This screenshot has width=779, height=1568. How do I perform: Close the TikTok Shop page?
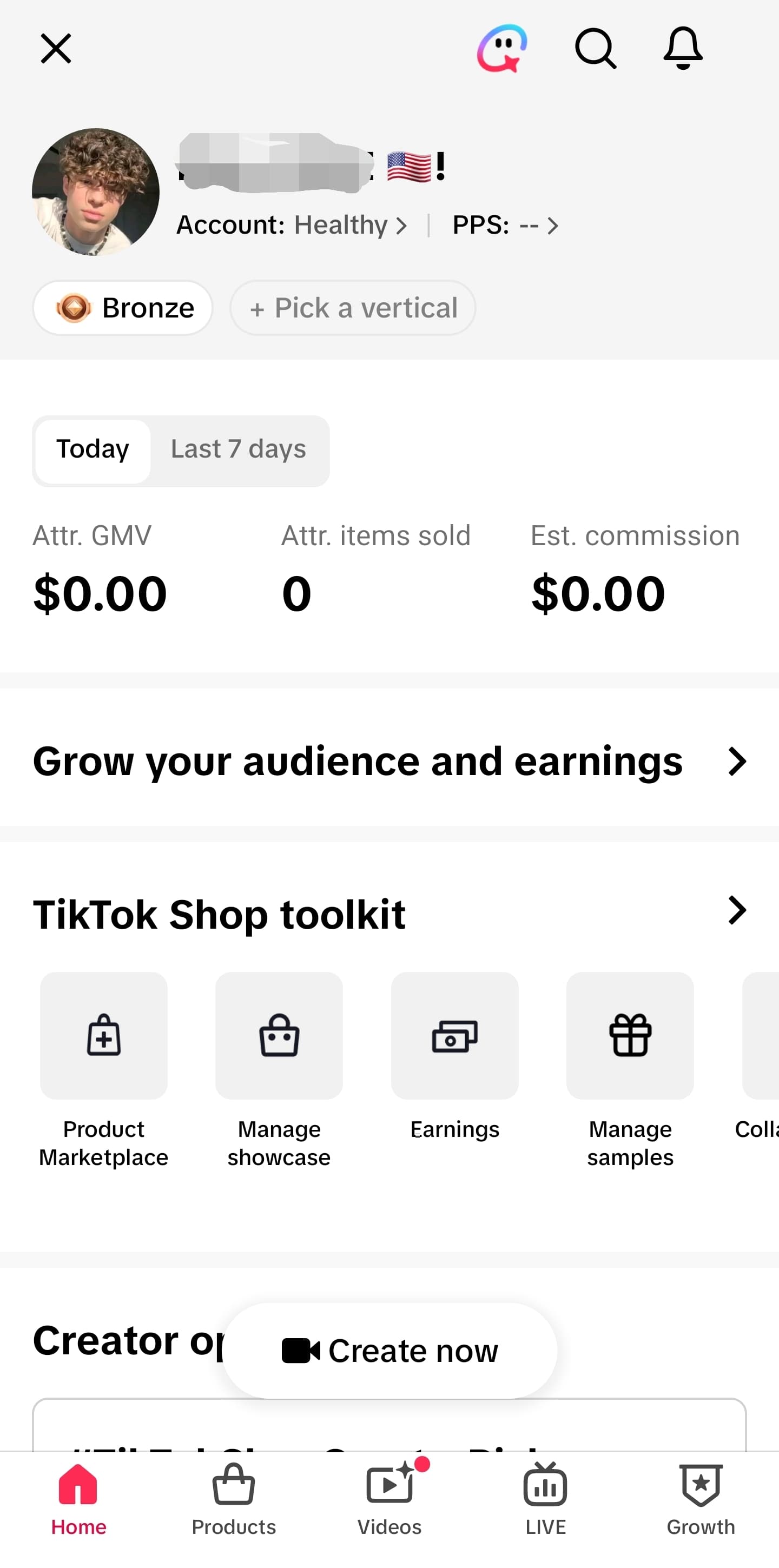(x=56, y=49)
